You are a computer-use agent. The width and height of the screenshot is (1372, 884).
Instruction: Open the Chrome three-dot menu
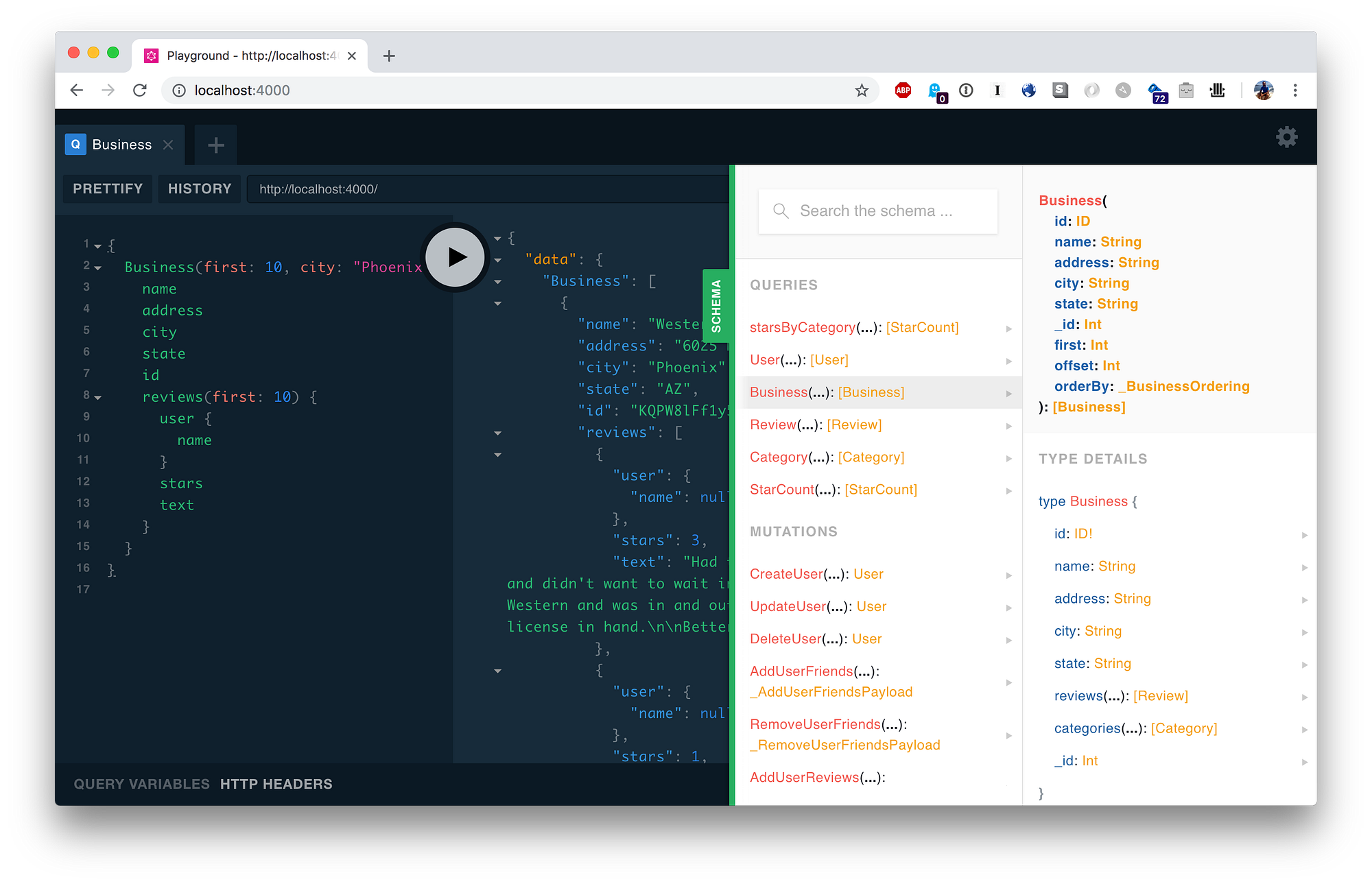pos(1295,91)
